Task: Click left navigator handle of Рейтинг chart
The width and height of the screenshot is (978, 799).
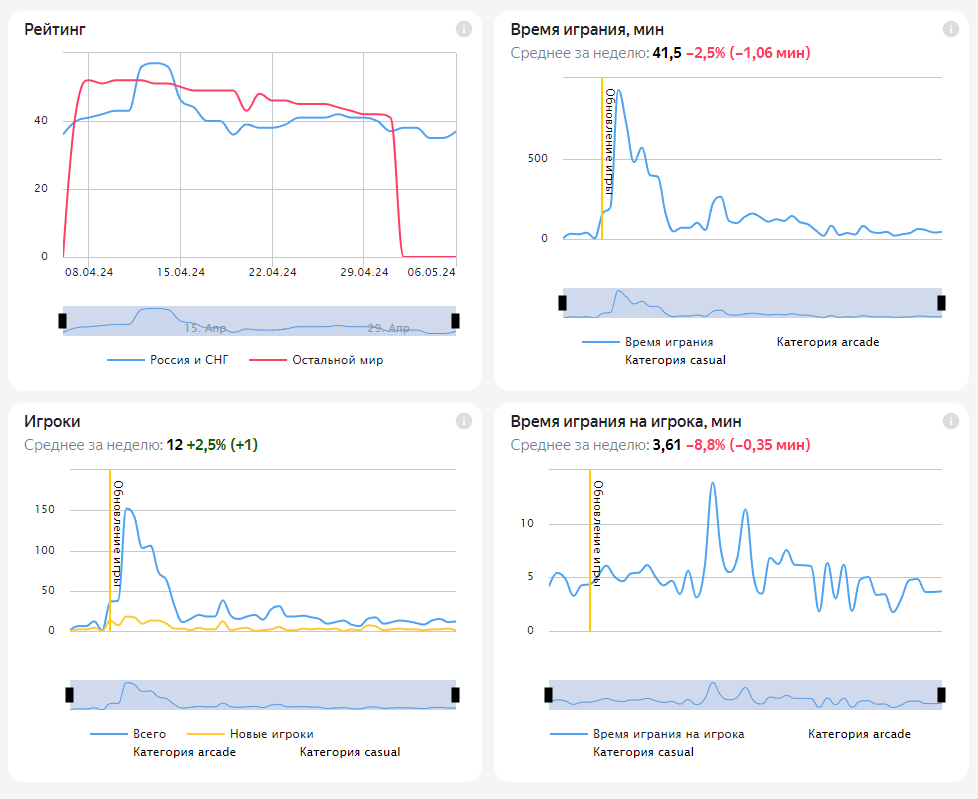Action: (x=63, y=320)
